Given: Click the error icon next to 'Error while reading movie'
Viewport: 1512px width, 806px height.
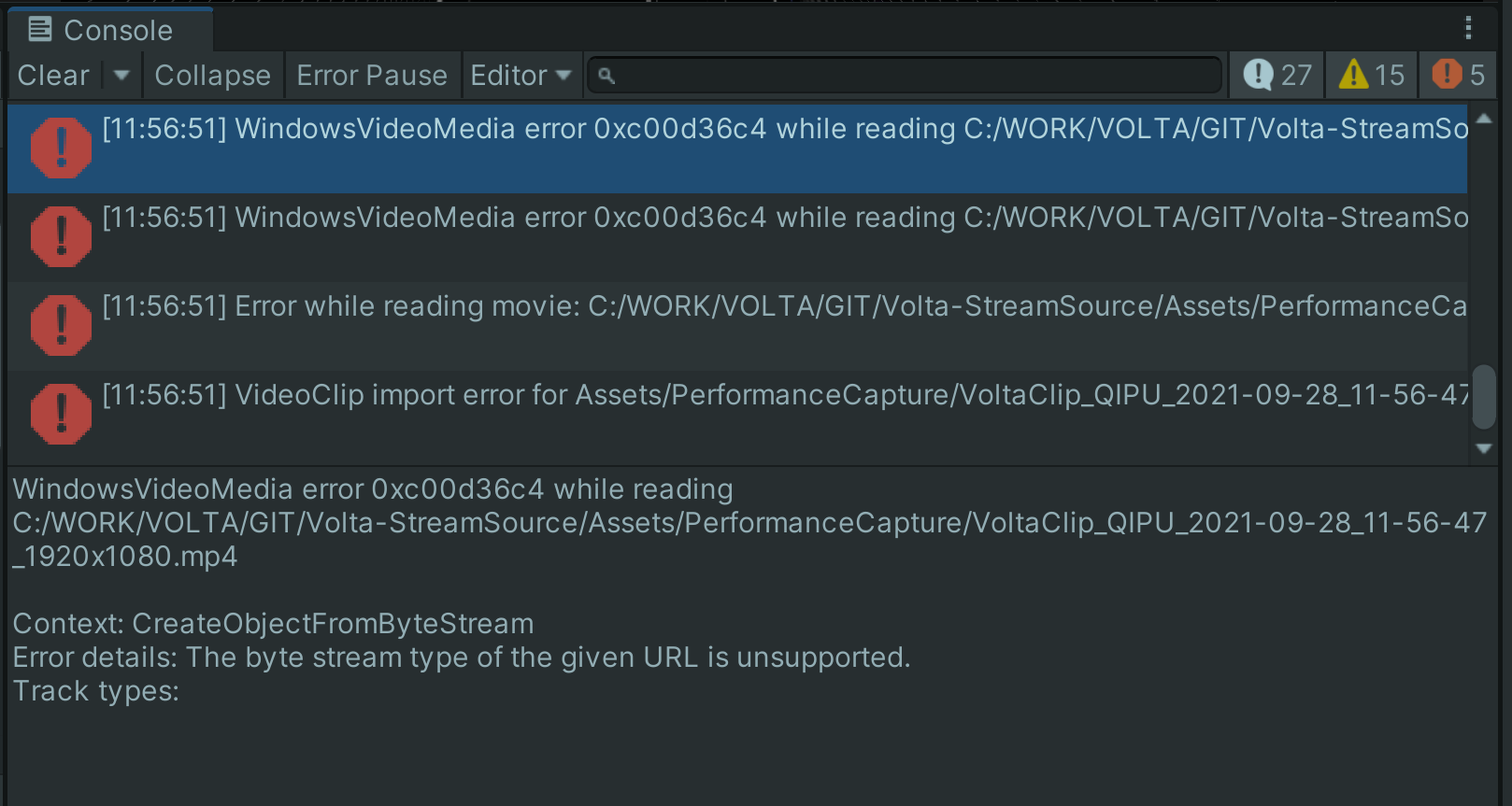Looking at the screenshot, I should (x=60, y=324).
